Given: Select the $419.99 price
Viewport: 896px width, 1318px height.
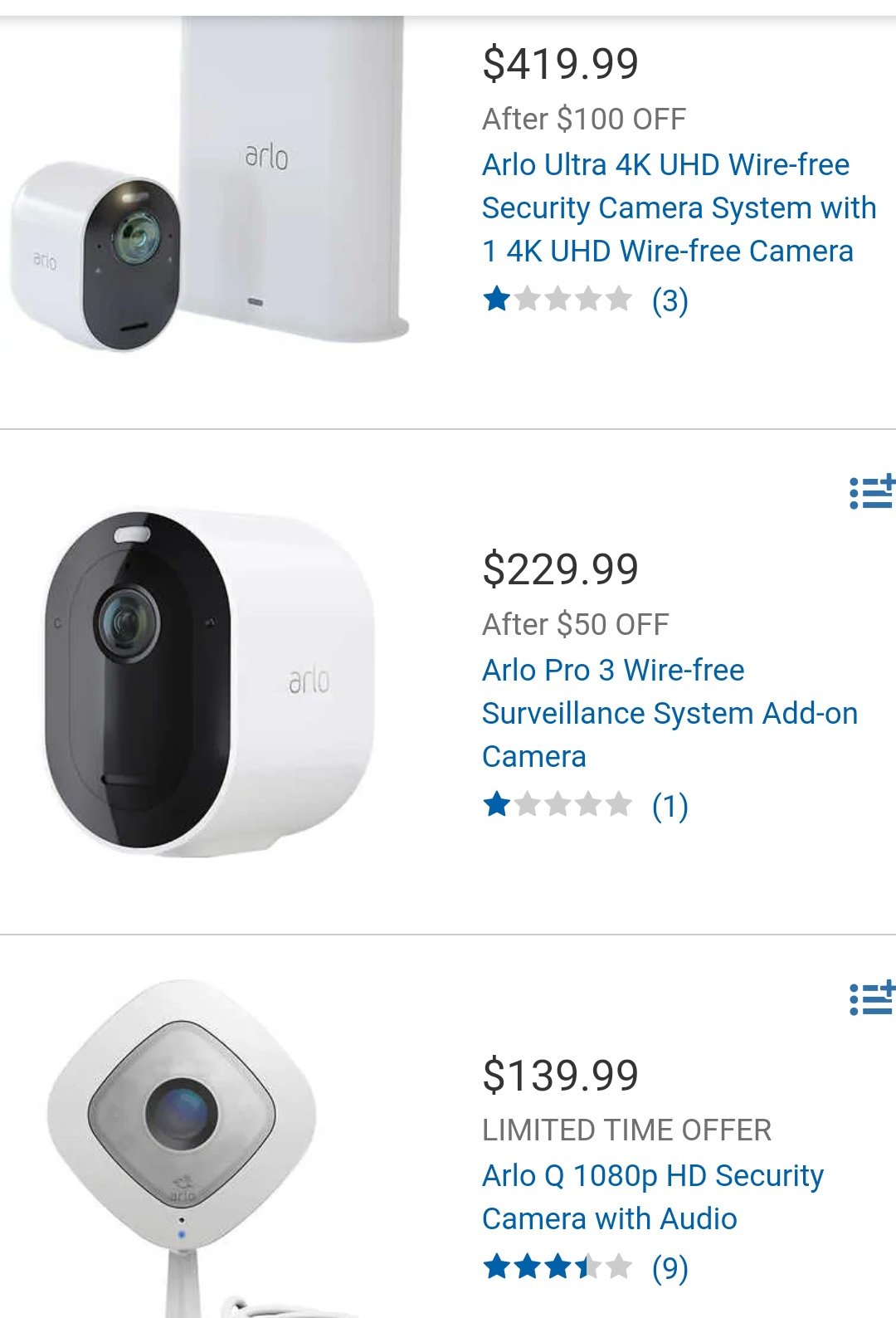Looking at the screenshot, I should (x=561, y=64).
